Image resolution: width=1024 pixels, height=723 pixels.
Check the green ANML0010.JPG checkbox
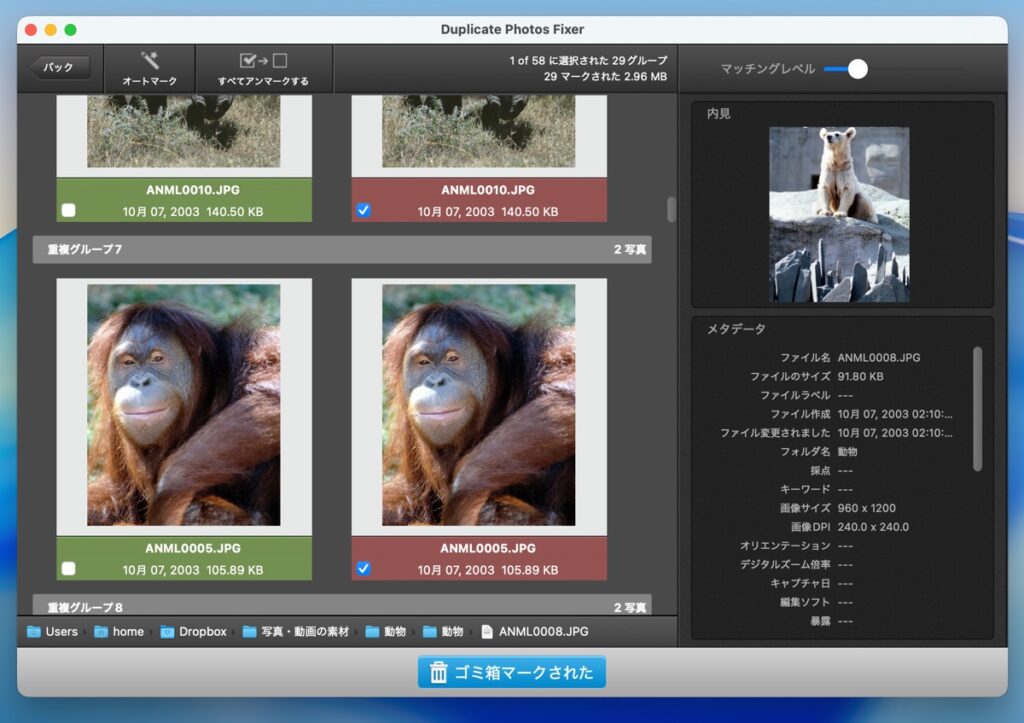pos(68,210)
